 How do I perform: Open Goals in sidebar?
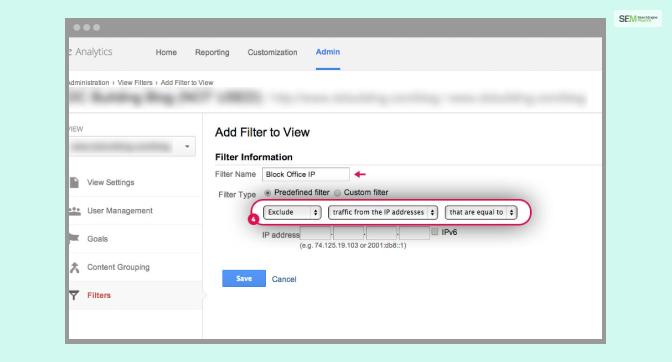tap(97, 239)
